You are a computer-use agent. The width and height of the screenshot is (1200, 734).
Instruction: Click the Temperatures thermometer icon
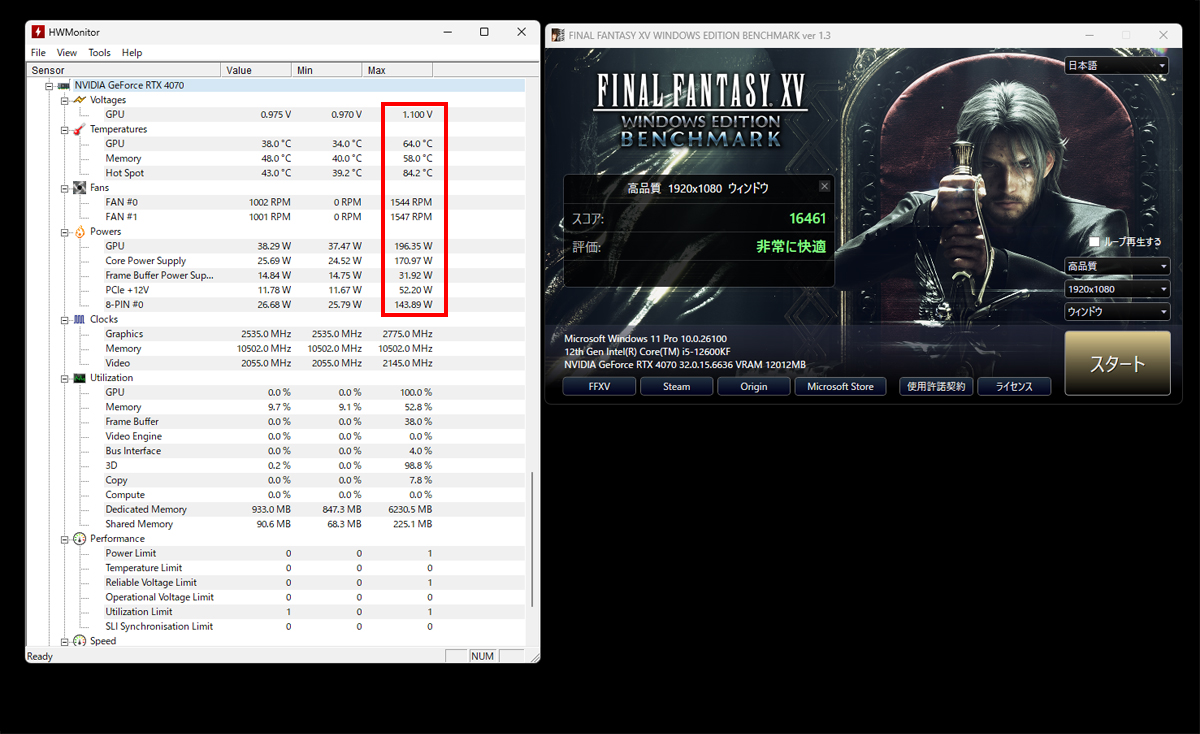tap(78, 129)
